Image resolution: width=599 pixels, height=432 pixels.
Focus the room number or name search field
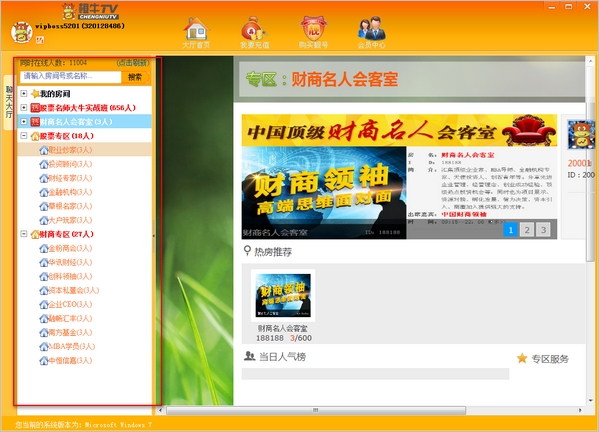tap(71, 77)
